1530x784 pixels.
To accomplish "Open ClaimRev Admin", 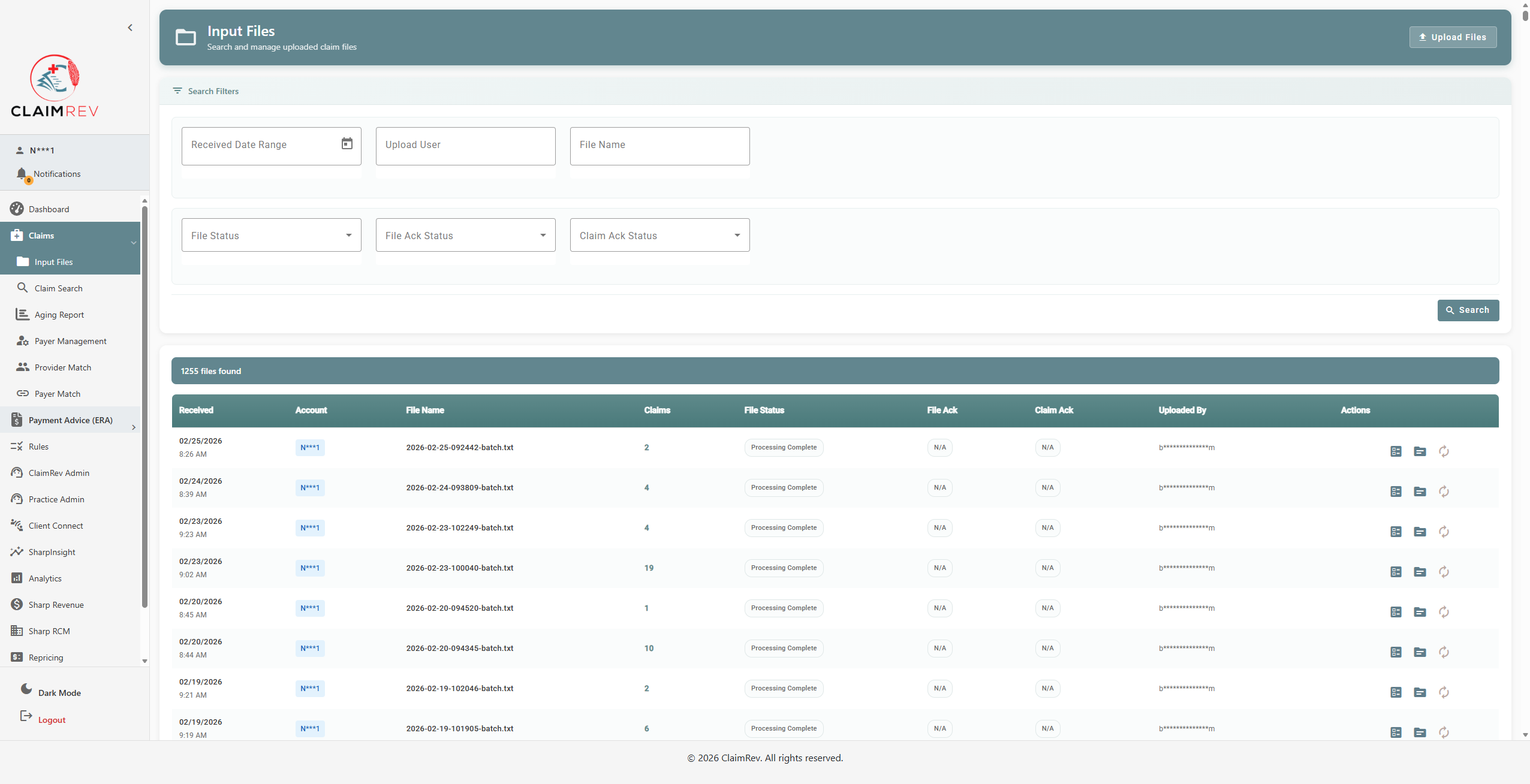I will pos(70,473).
